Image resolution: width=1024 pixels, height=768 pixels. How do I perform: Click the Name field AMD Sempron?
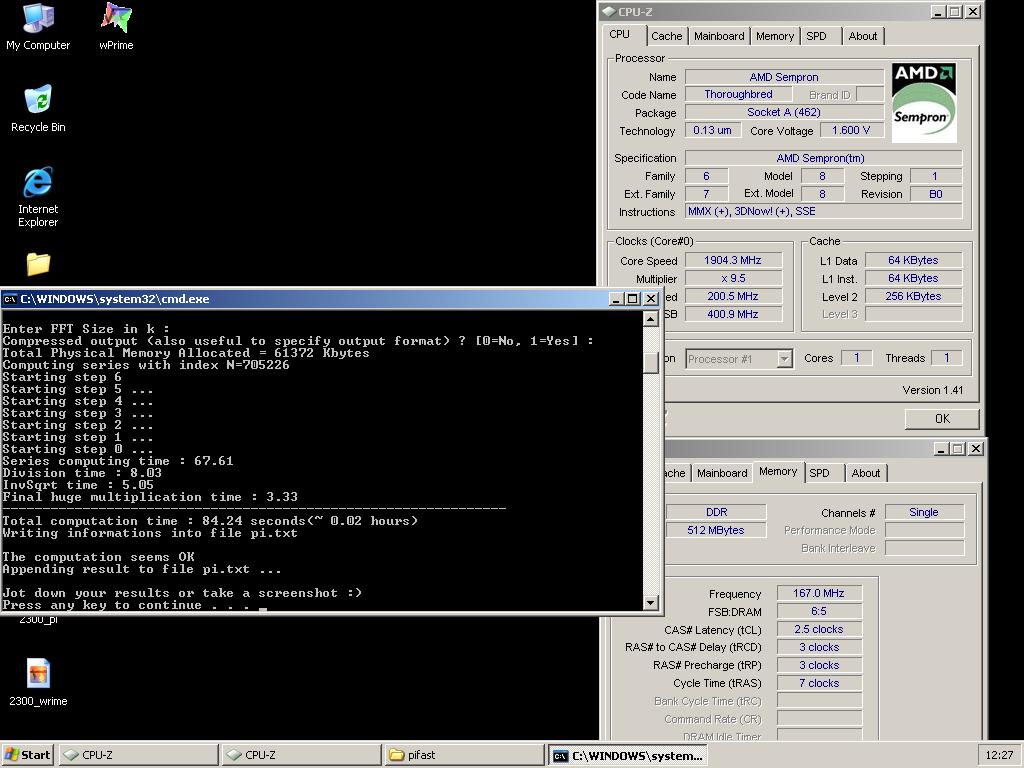click(784, 76)
